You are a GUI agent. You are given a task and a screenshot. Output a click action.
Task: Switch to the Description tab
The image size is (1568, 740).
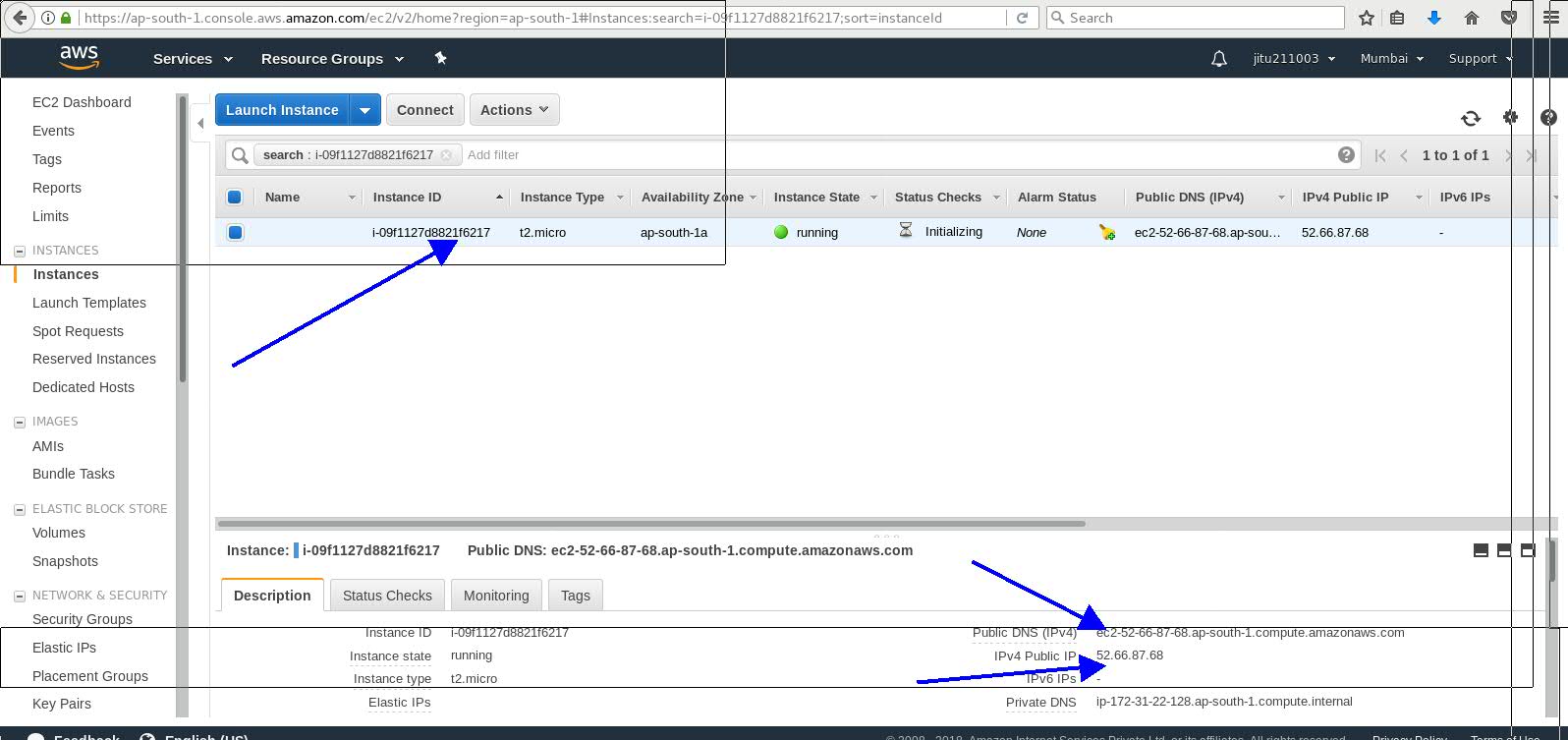coord(272,596)
